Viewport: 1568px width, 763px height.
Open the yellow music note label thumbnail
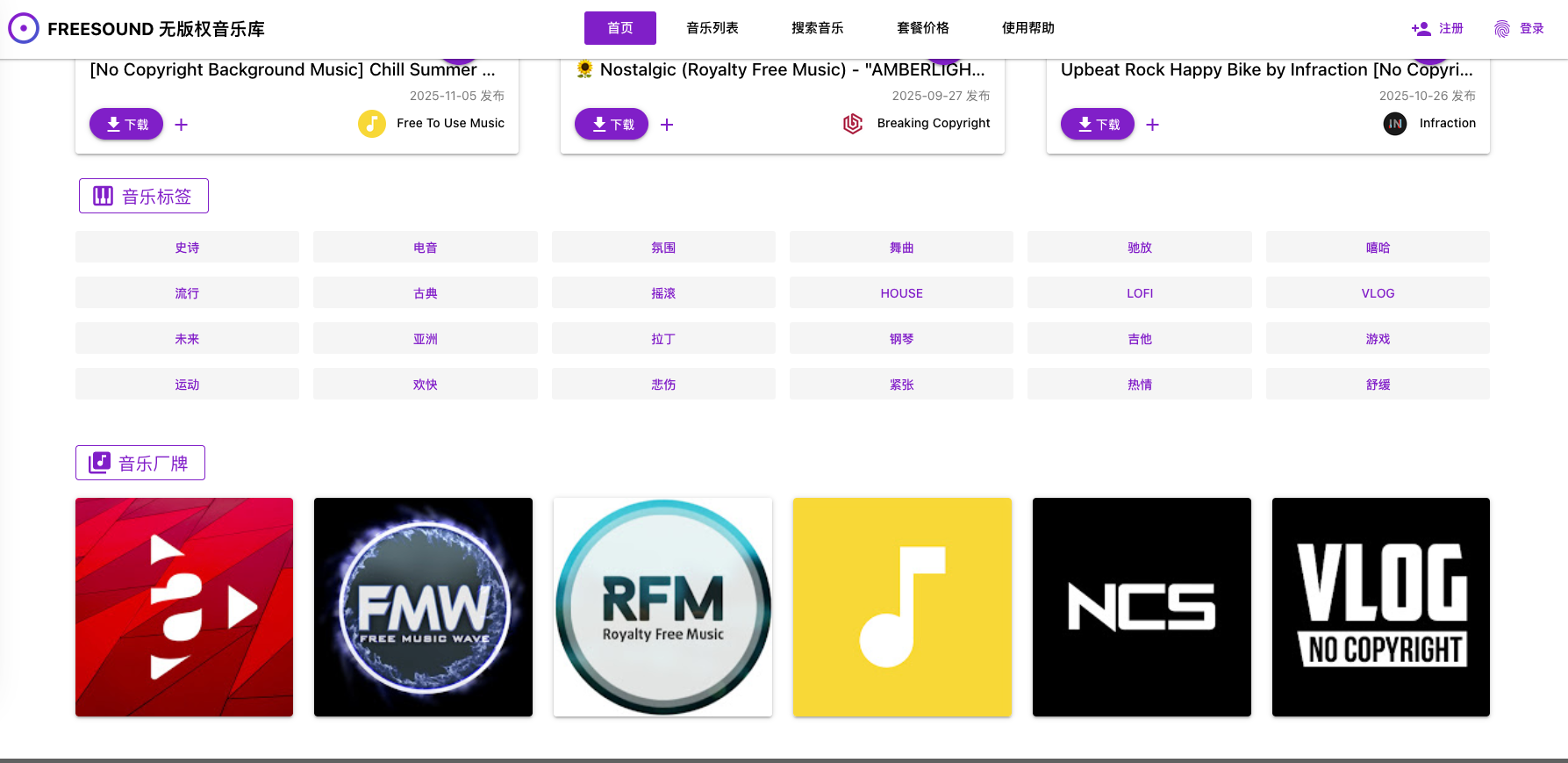[x=902, y=607]
